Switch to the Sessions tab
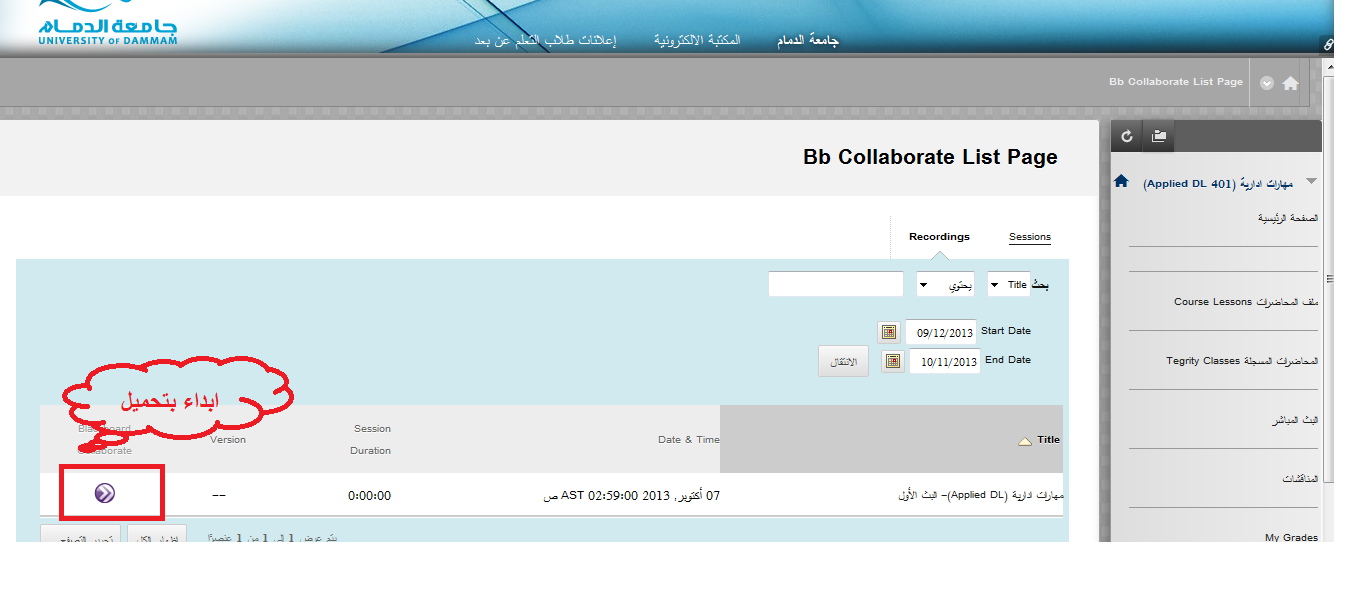The height and width of the screenshot is (615, 1360). pos(1030,237)
